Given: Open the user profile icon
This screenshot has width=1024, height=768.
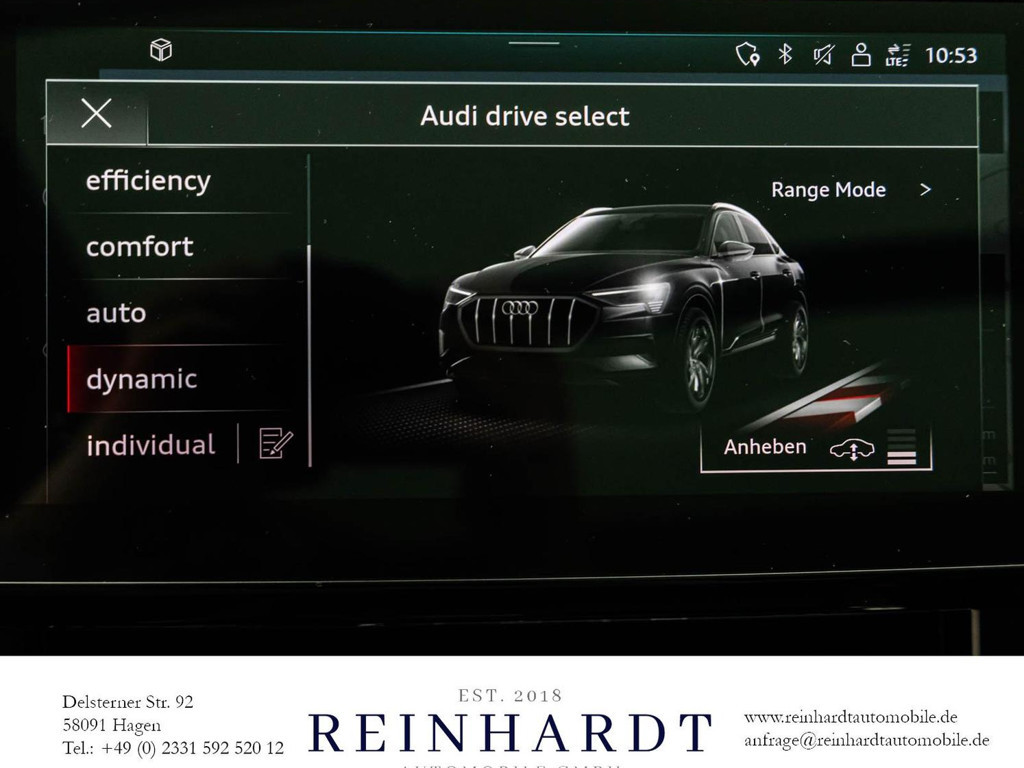Looking at the screenshot, I should pos(860,55).
